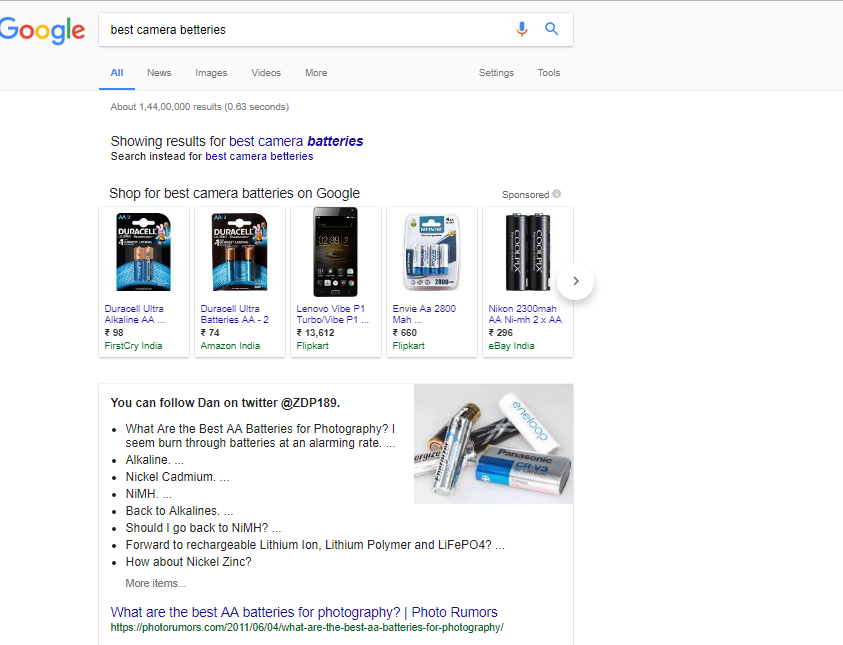This screenshot has height=645, width=843.
Task: Click the blue magnifier search icon
Action: [x=552, y=29]
